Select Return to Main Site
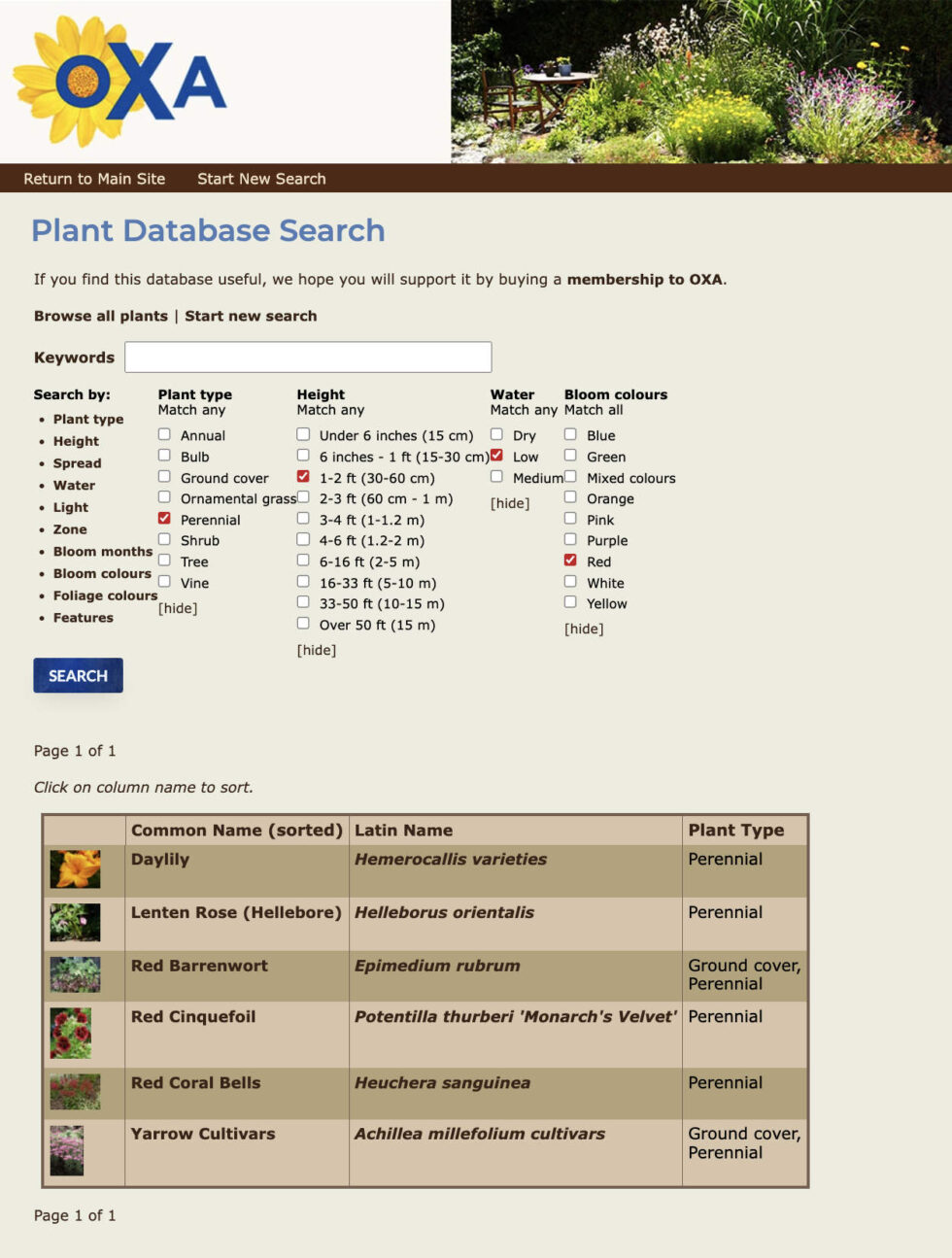The width and height of the screenshot is (952, 1258). [x=94, y=179]
